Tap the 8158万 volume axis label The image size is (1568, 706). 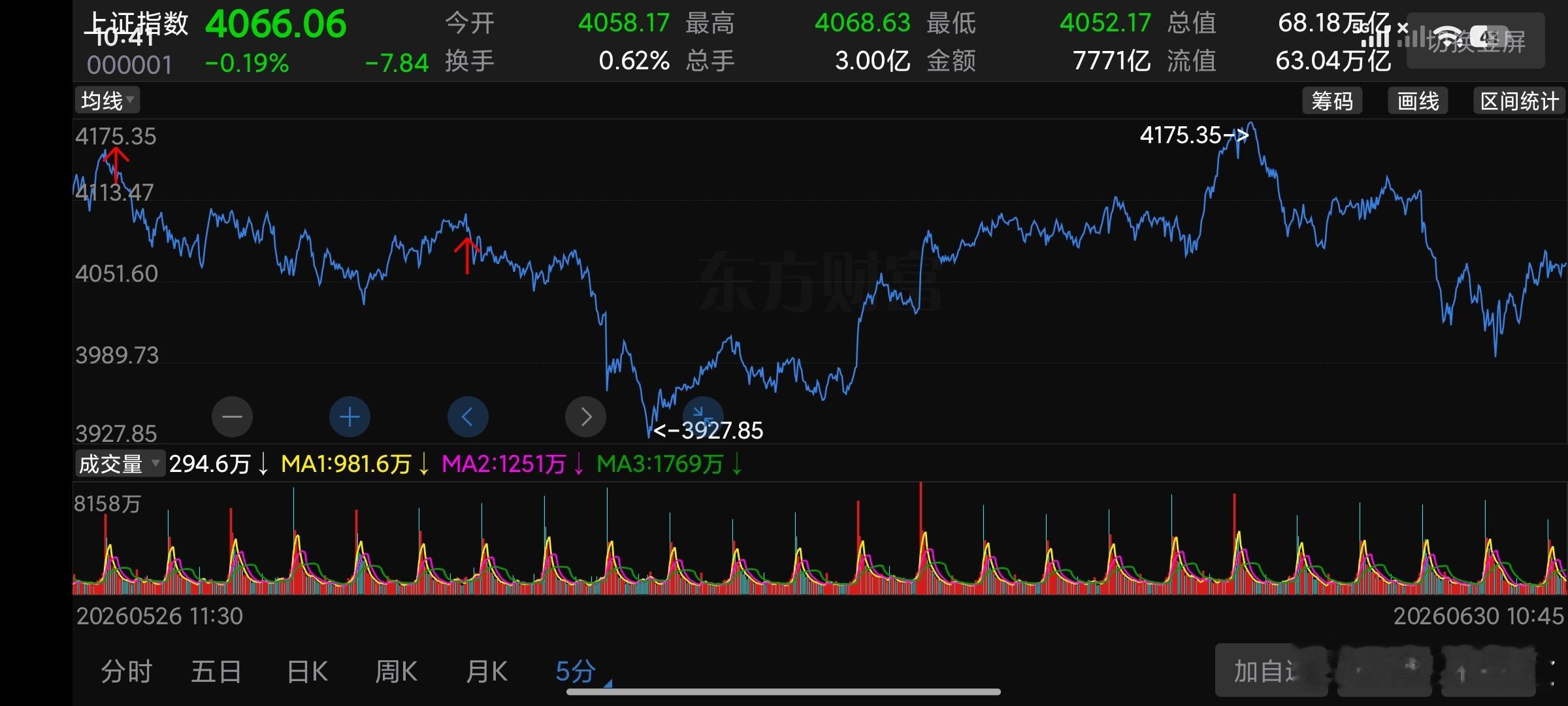tap(108, 503)
